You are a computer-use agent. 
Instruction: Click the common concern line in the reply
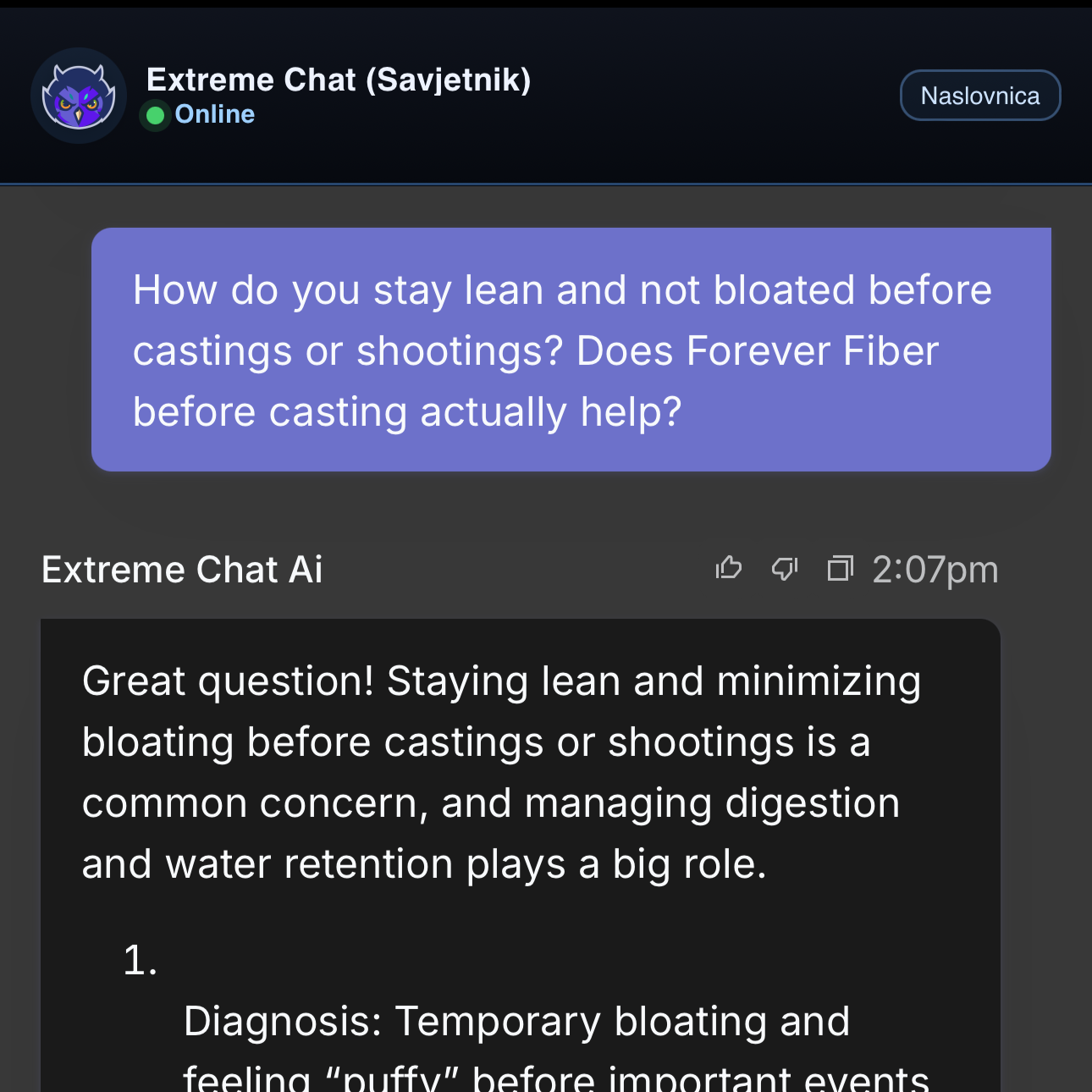coord(490,803)
